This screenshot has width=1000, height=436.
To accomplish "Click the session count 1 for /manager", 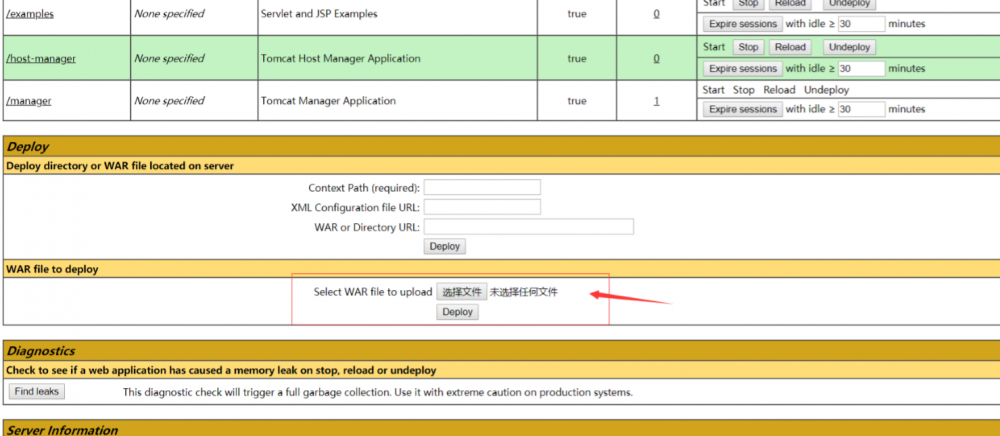I will point(656,101).
